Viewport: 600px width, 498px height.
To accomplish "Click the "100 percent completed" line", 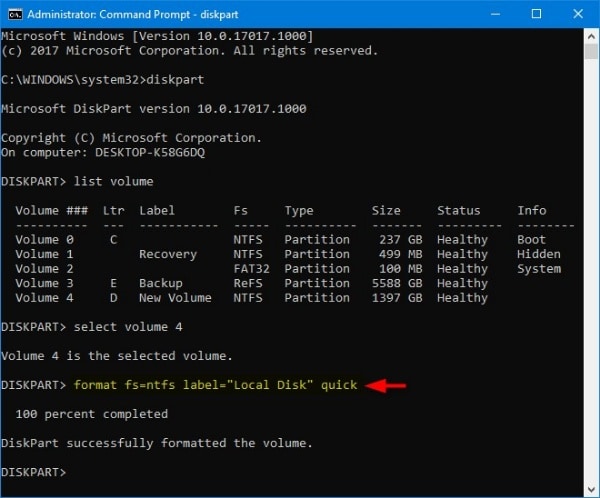I will (92, 414).
